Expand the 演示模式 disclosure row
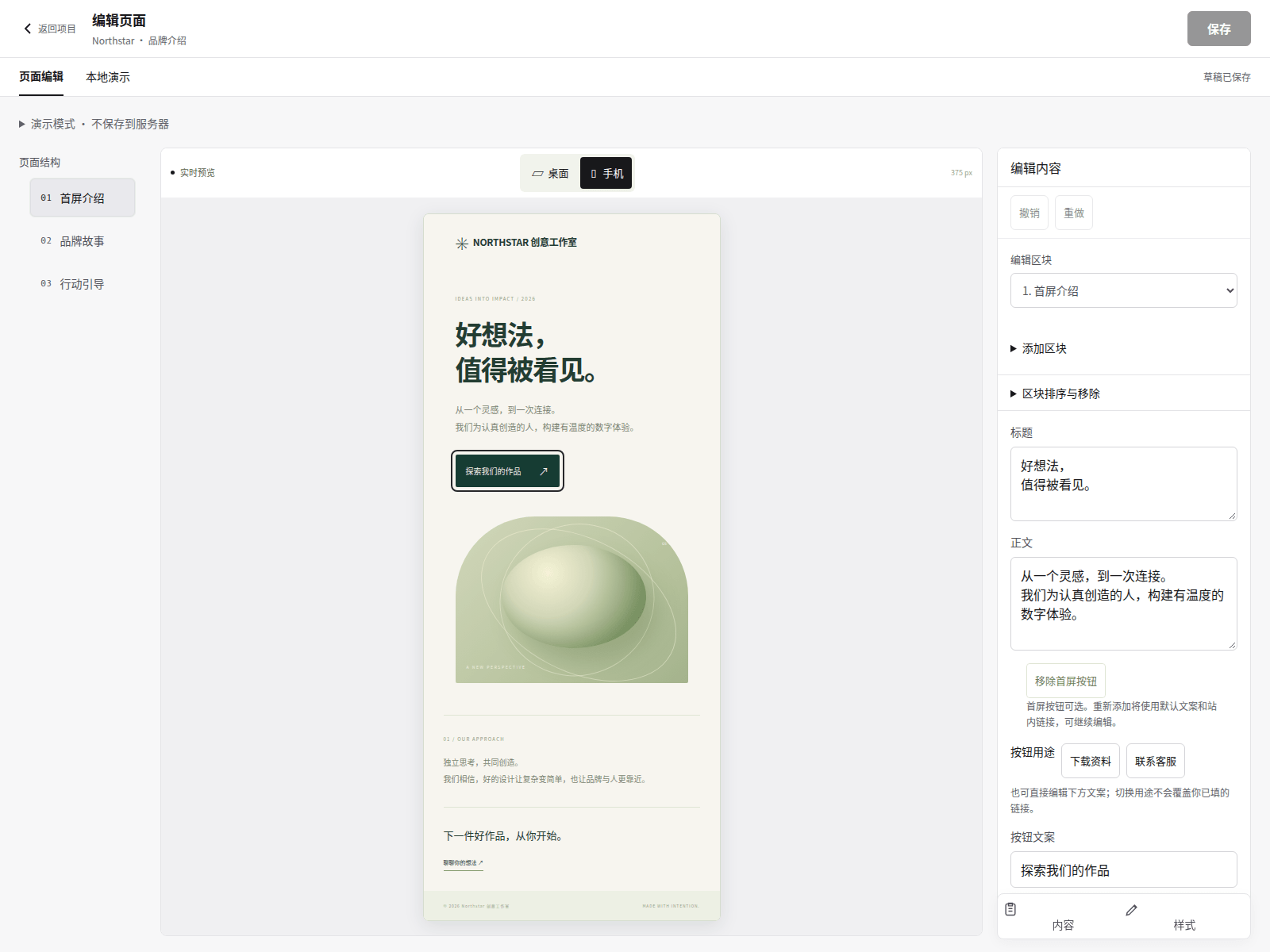The image size is (1270, 952). tap(94, 124)
